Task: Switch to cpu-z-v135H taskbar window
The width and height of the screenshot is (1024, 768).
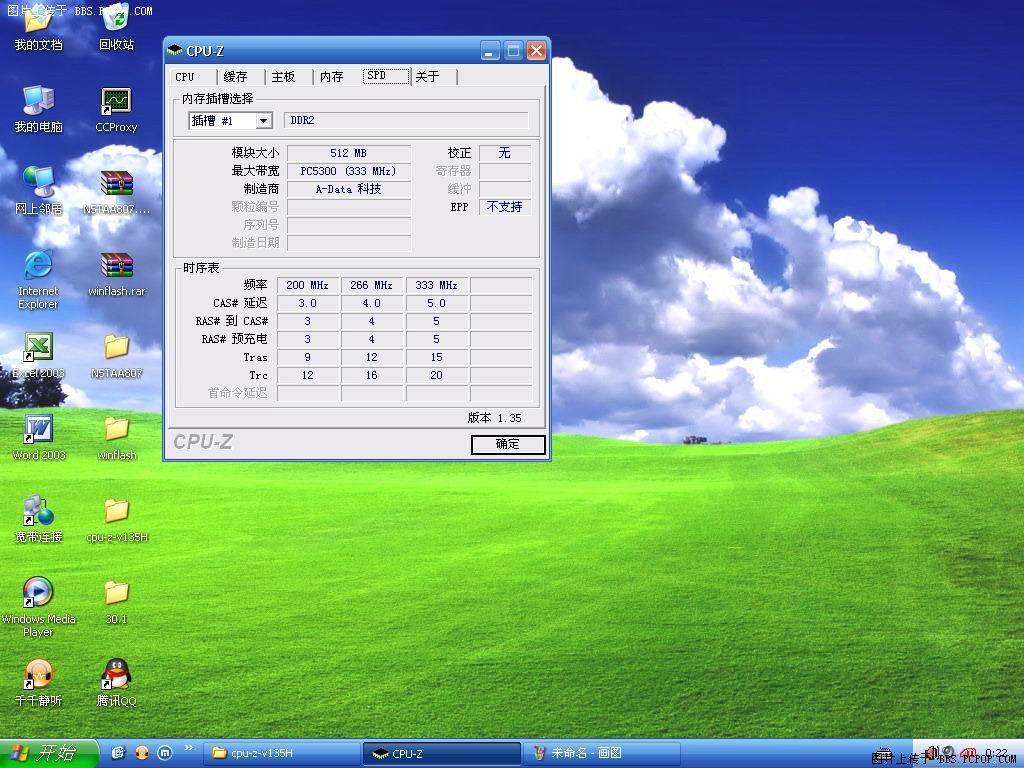Action: click(x=283, y=754)
